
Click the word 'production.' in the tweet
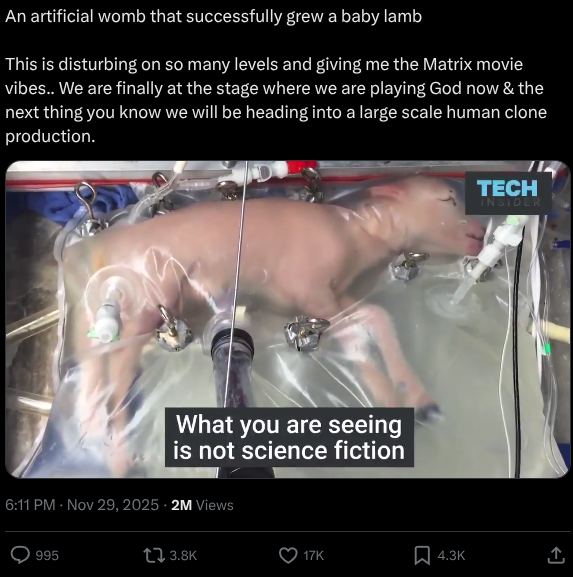point(50,137)
